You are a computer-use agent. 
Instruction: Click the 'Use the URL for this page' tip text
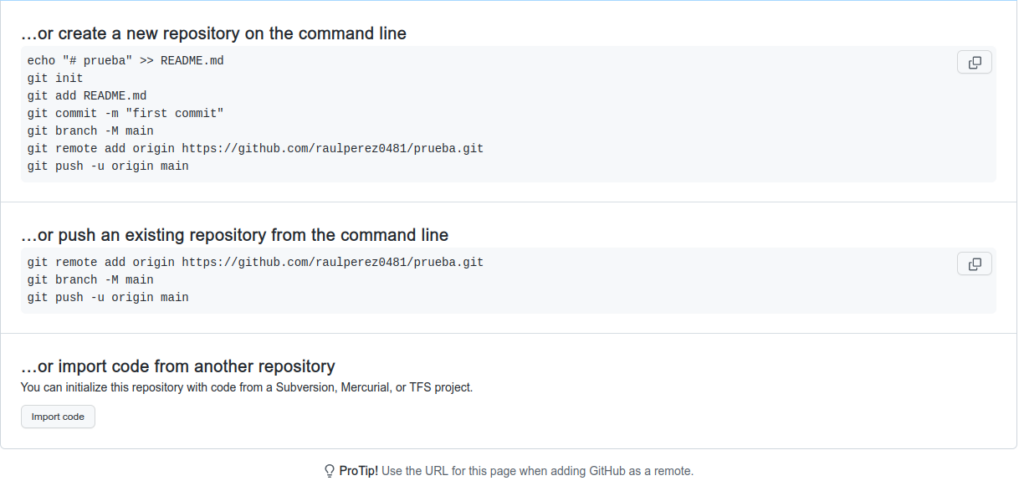coord(537,471)
